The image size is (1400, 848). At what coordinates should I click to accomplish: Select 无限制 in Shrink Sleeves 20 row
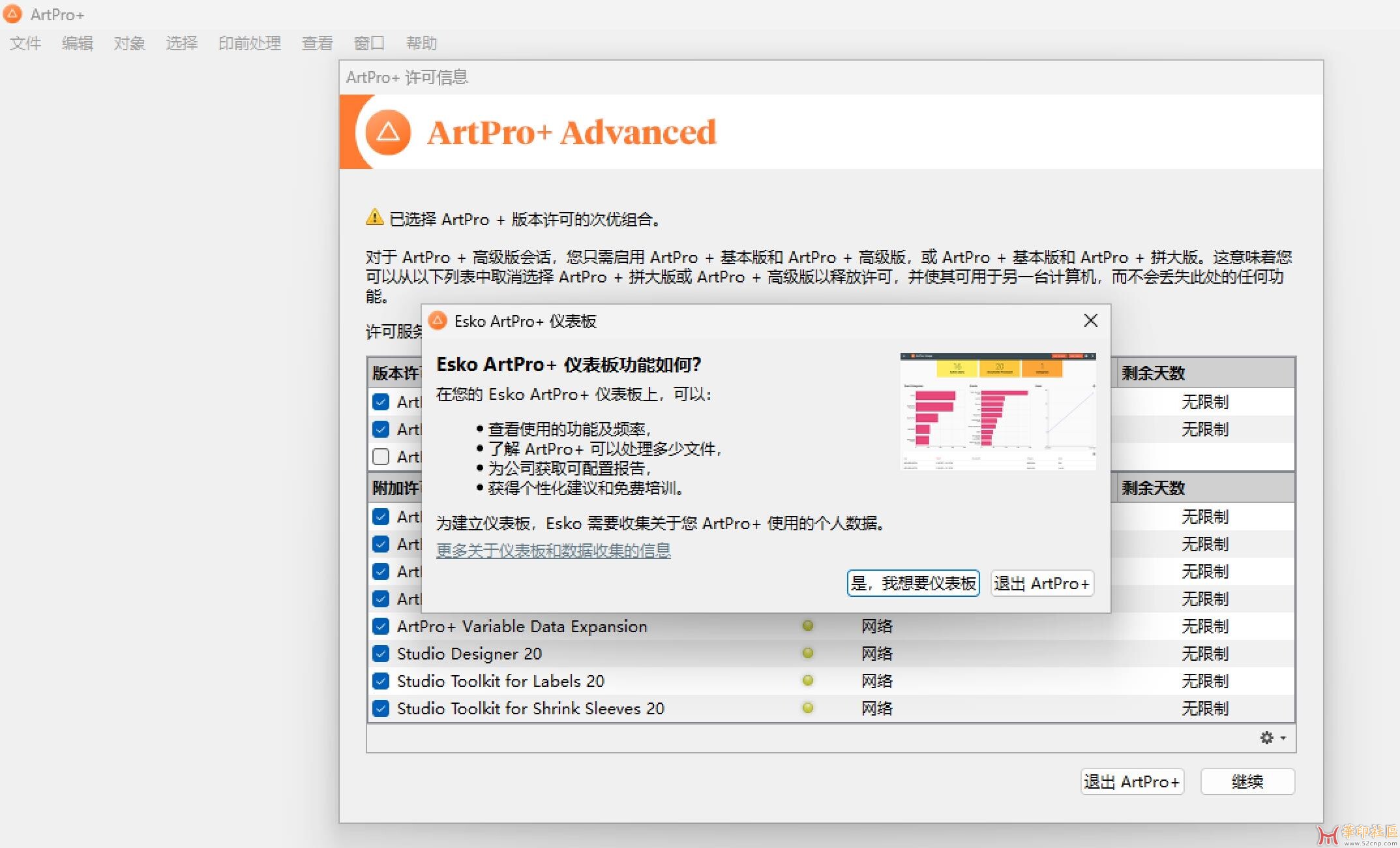(x=1205, y=708)
